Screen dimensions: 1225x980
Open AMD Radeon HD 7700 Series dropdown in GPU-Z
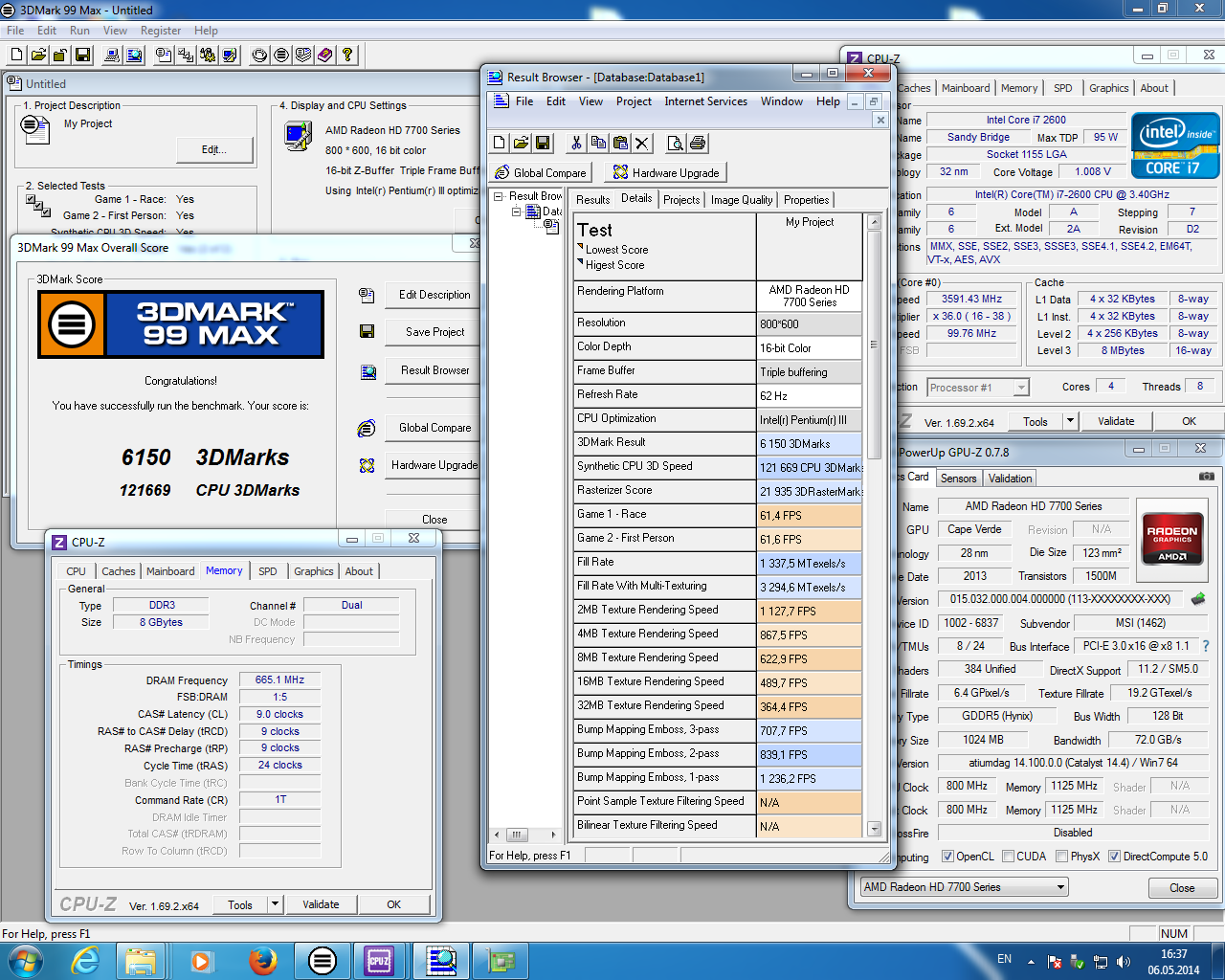click(x=964, y=887)
